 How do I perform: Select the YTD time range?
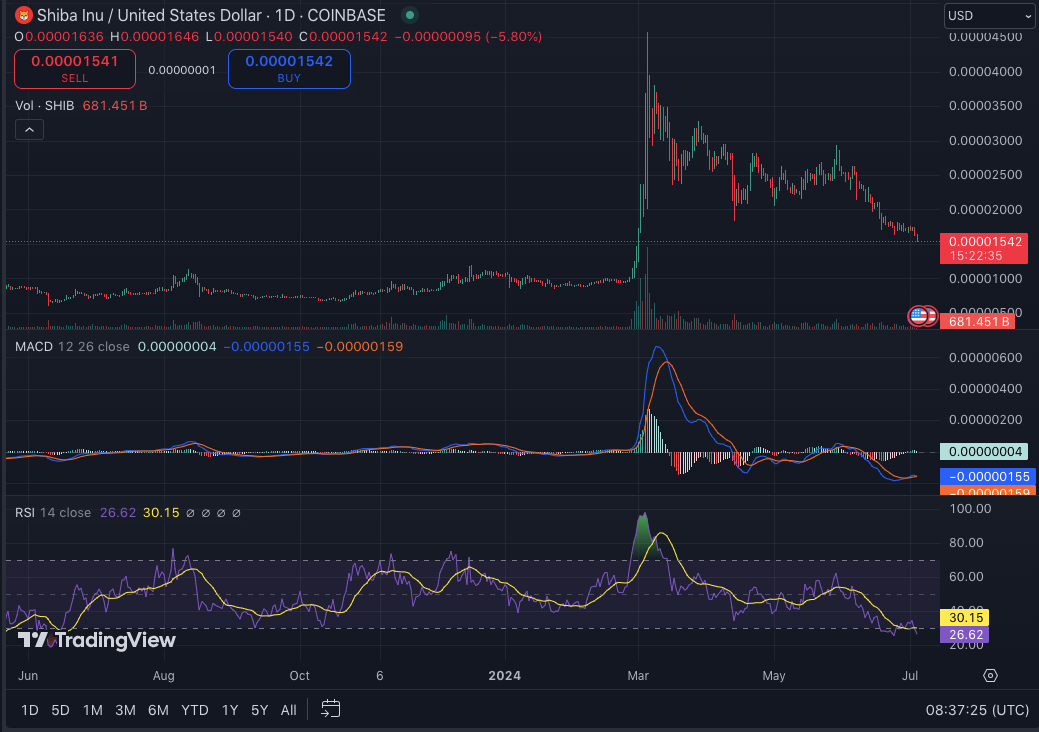point(195,710)
